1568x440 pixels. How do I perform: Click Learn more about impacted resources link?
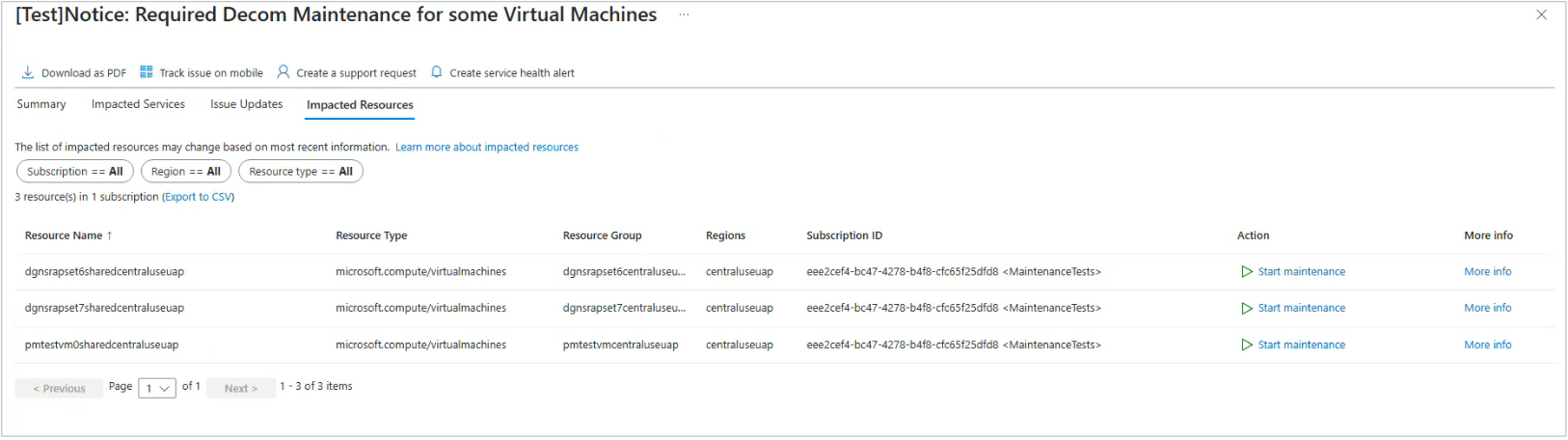[487, 148]
